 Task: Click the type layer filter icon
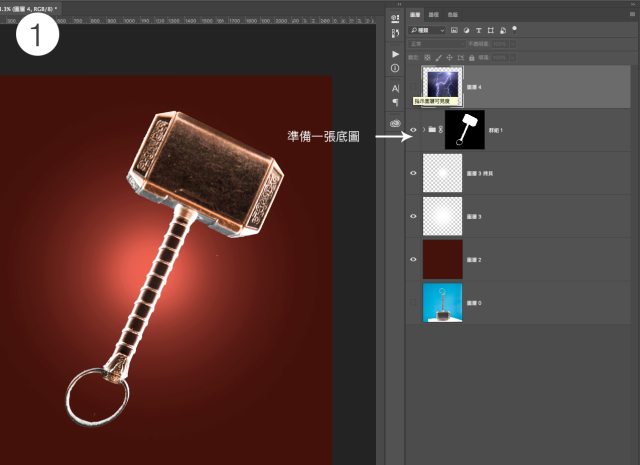tap(478, 31)
